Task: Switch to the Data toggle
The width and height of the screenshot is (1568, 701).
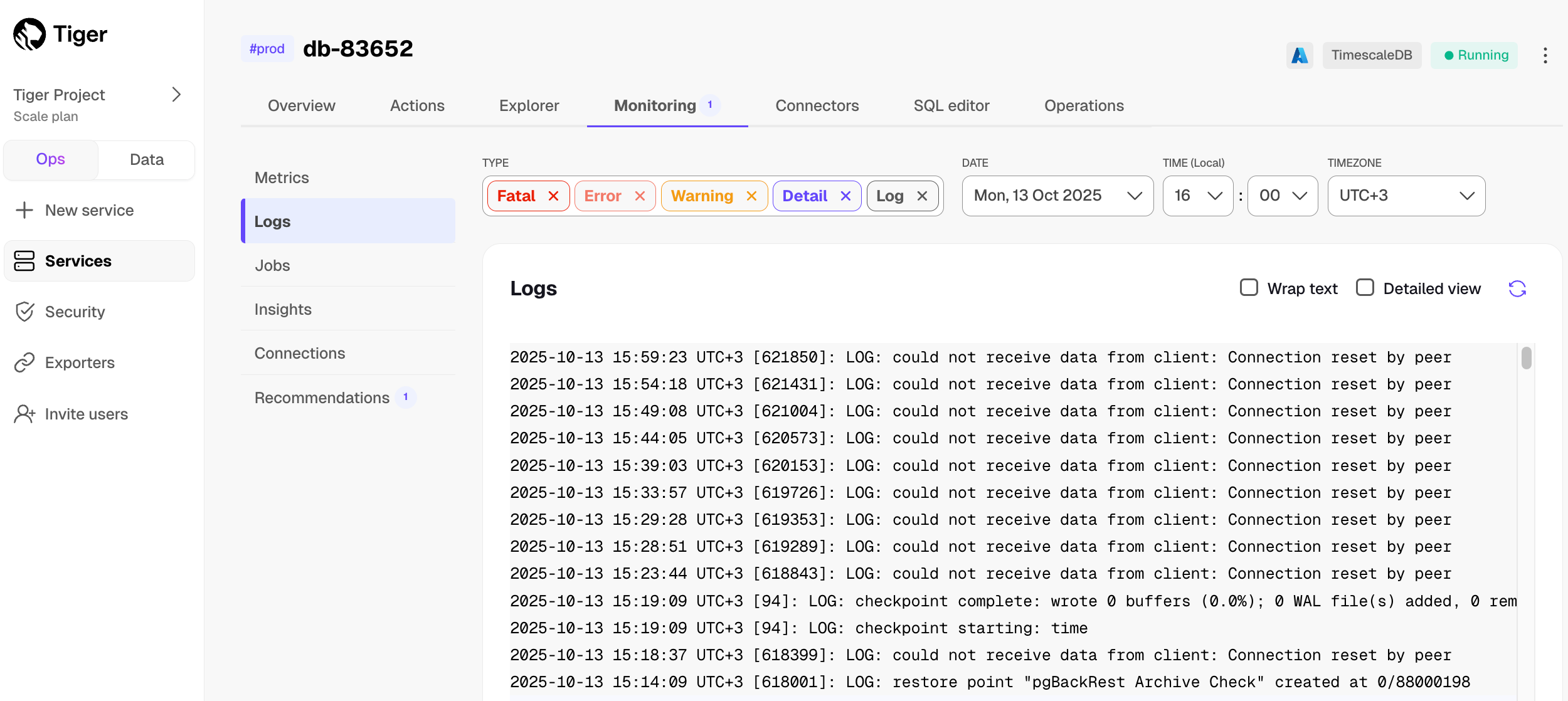Action: point(147,160)
